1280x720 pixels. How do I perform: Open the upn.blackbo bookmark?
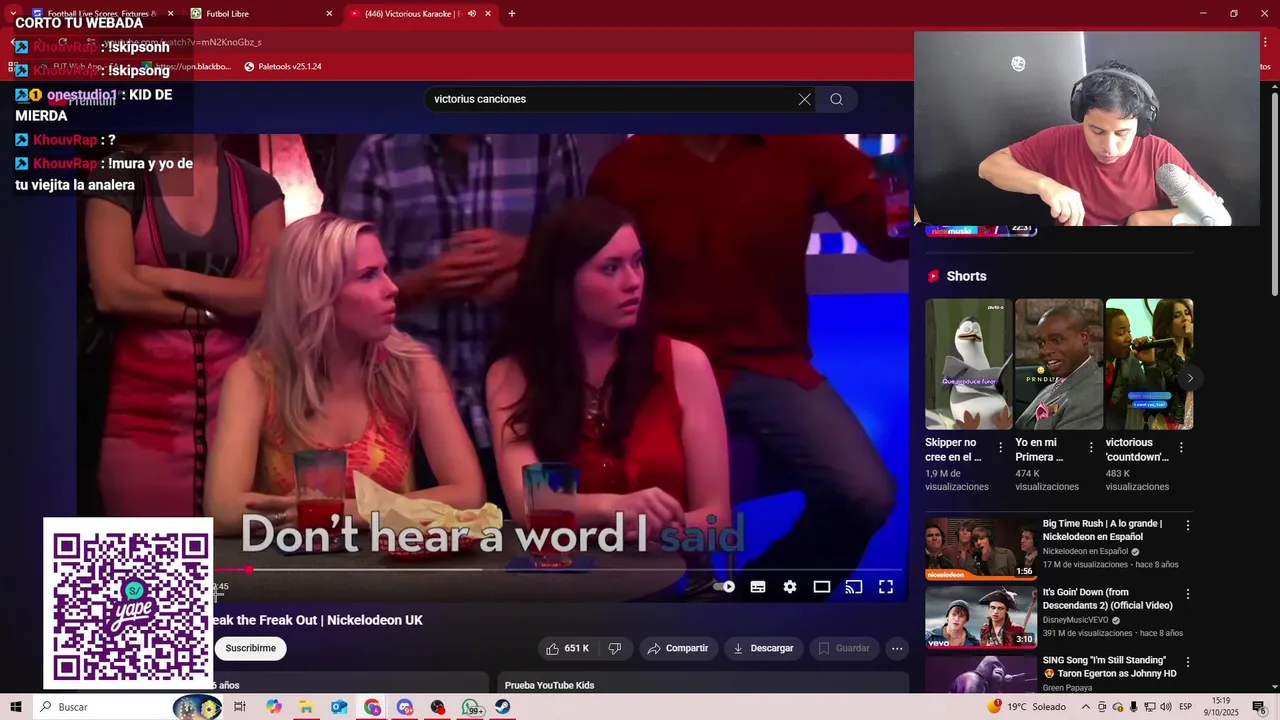click(x=187, y=67)
